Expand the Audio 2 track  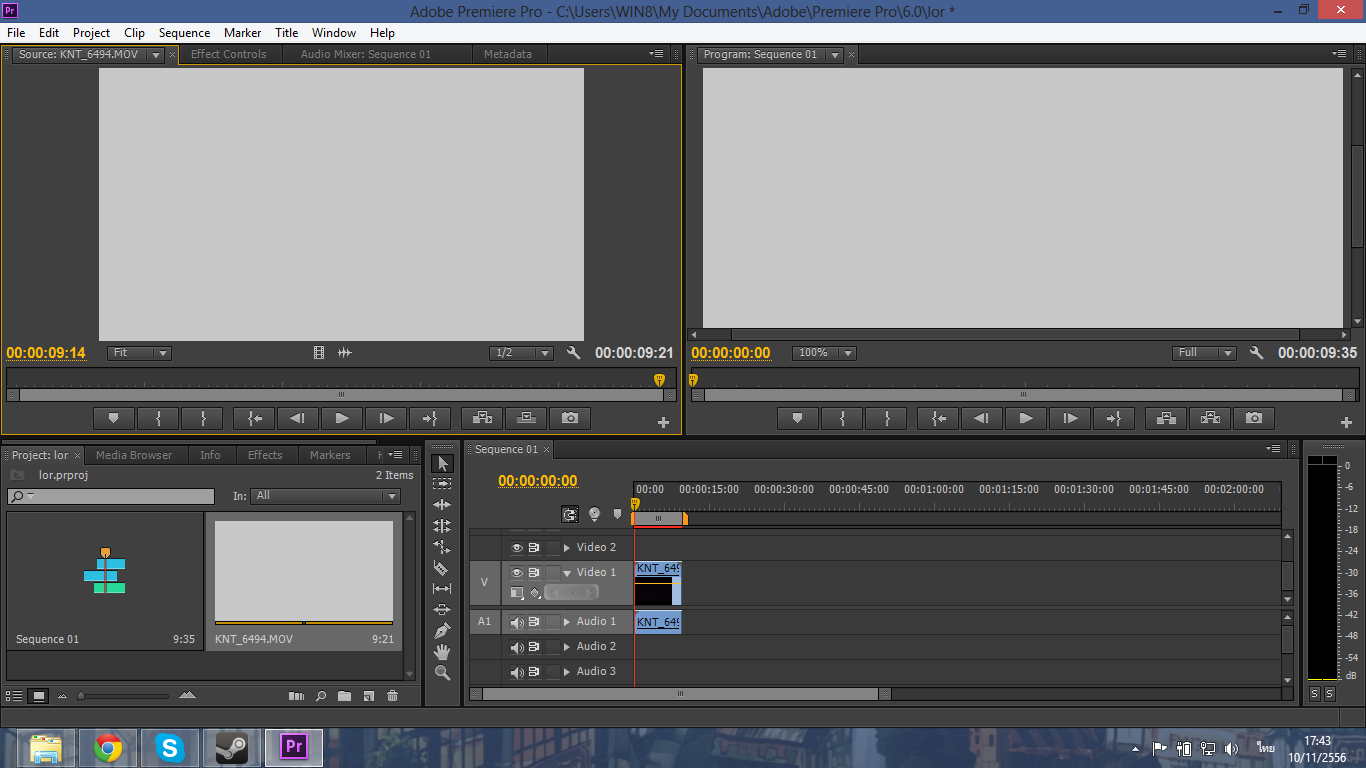click(x=567, y=647)
